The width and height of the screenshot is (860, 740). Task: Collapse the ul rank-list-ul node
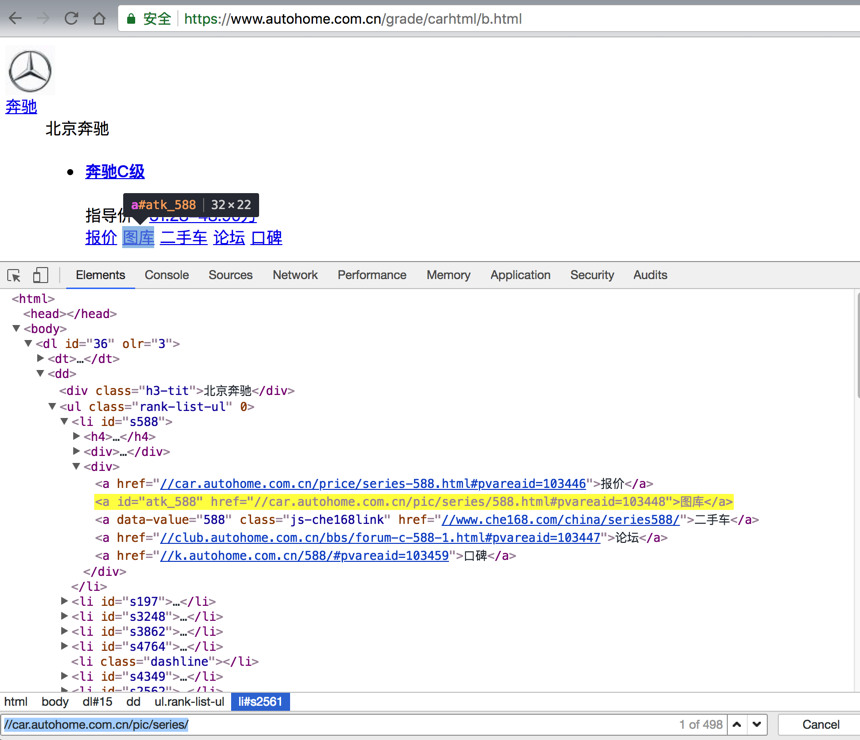click(x=52, y=406)
